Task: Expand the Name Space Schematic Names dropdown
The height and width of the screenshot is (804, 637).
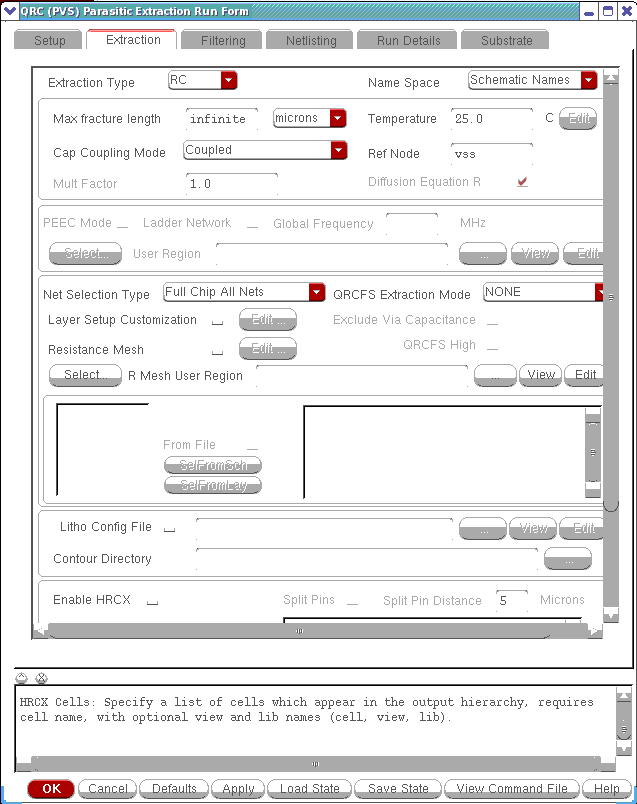Action: 533,80
